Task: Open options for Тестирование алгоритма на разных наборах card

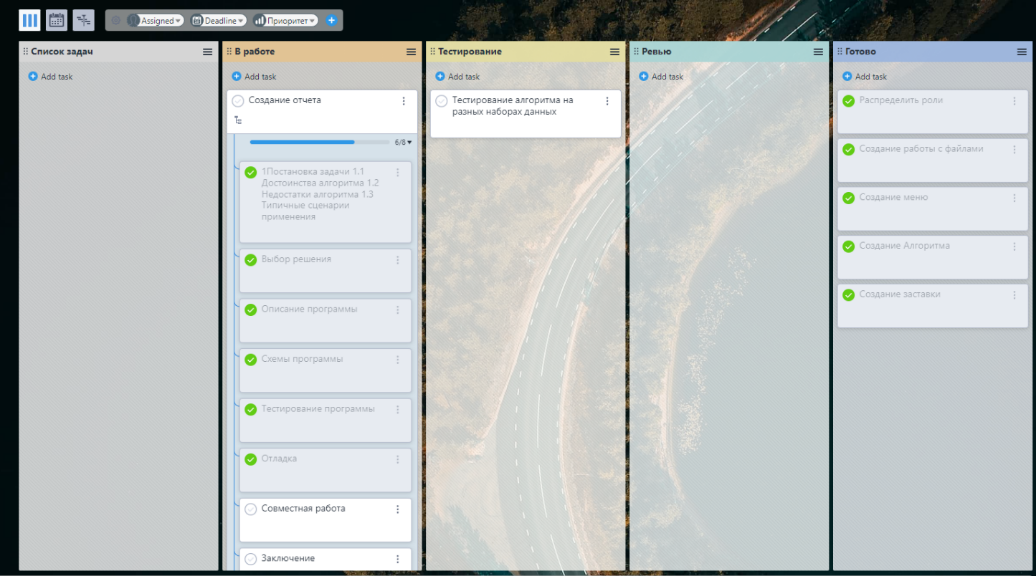Action: point(607,101)
